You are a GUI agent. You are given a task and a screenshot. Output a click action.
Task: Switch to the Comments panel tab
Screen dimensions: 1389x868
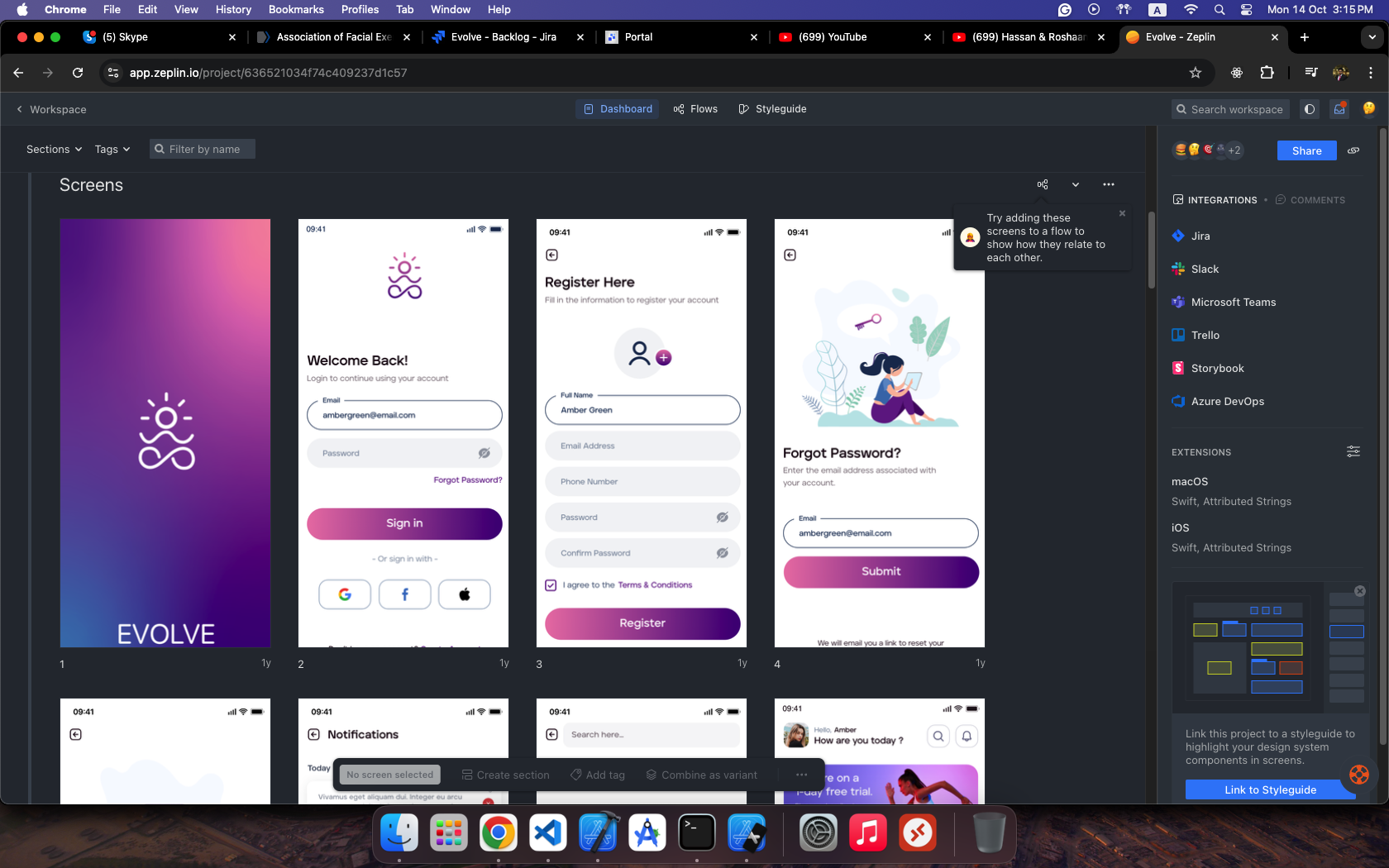click(1310, 200)
